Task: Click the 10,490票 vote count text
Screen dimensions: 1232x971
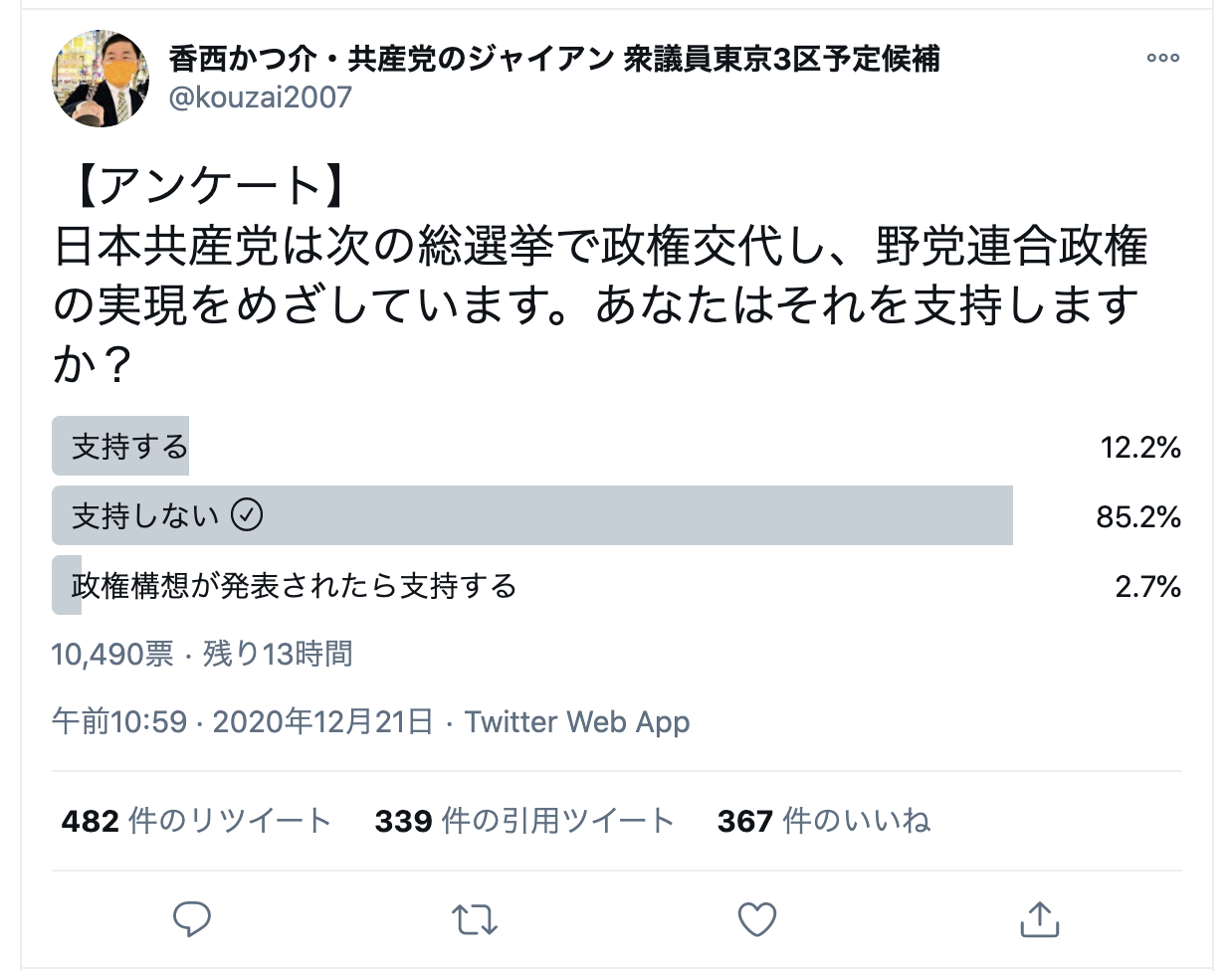Action: pyautogui.click(x=112, y=654)
